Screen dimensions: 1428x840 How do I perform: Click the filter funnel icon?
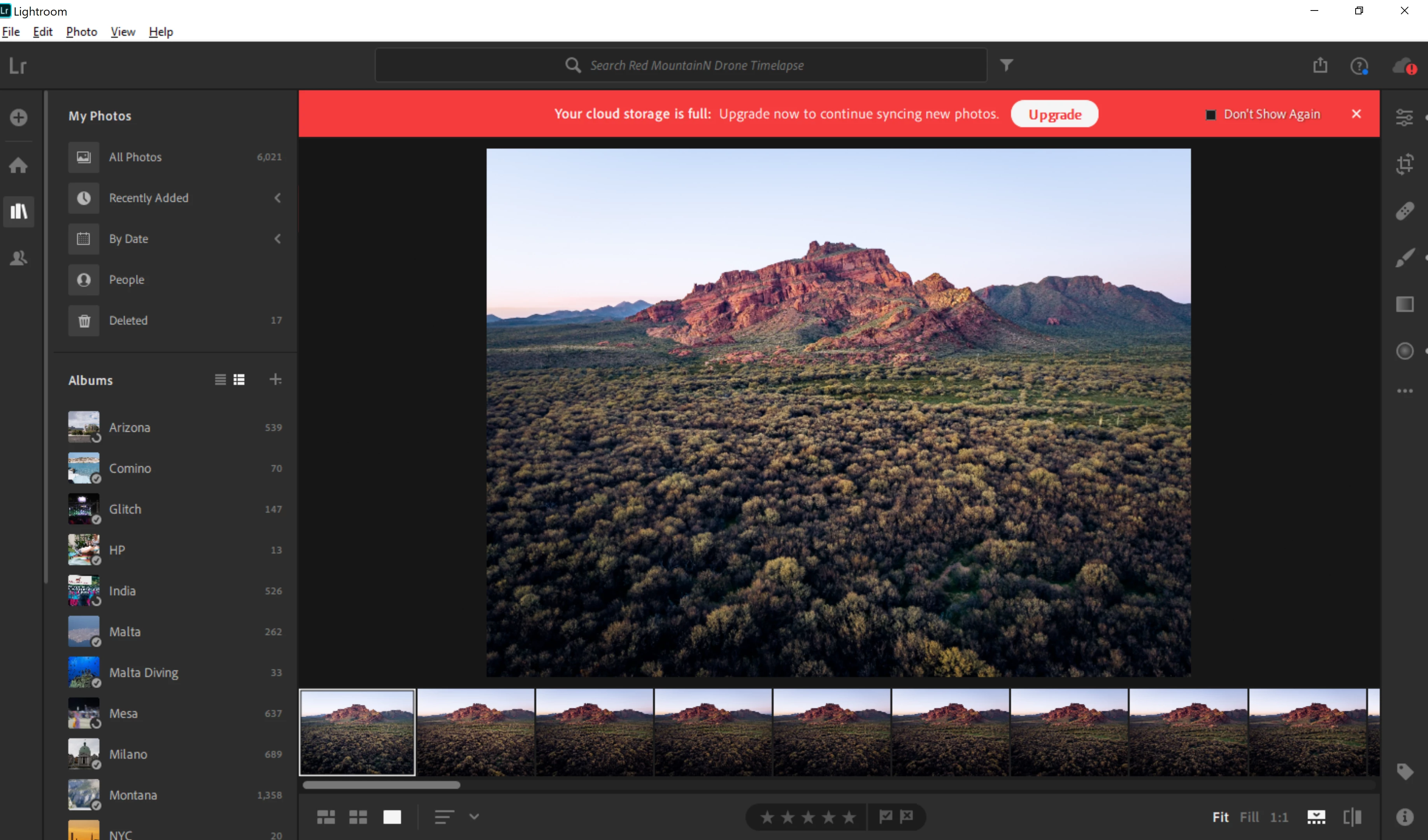coord(1006,65)
